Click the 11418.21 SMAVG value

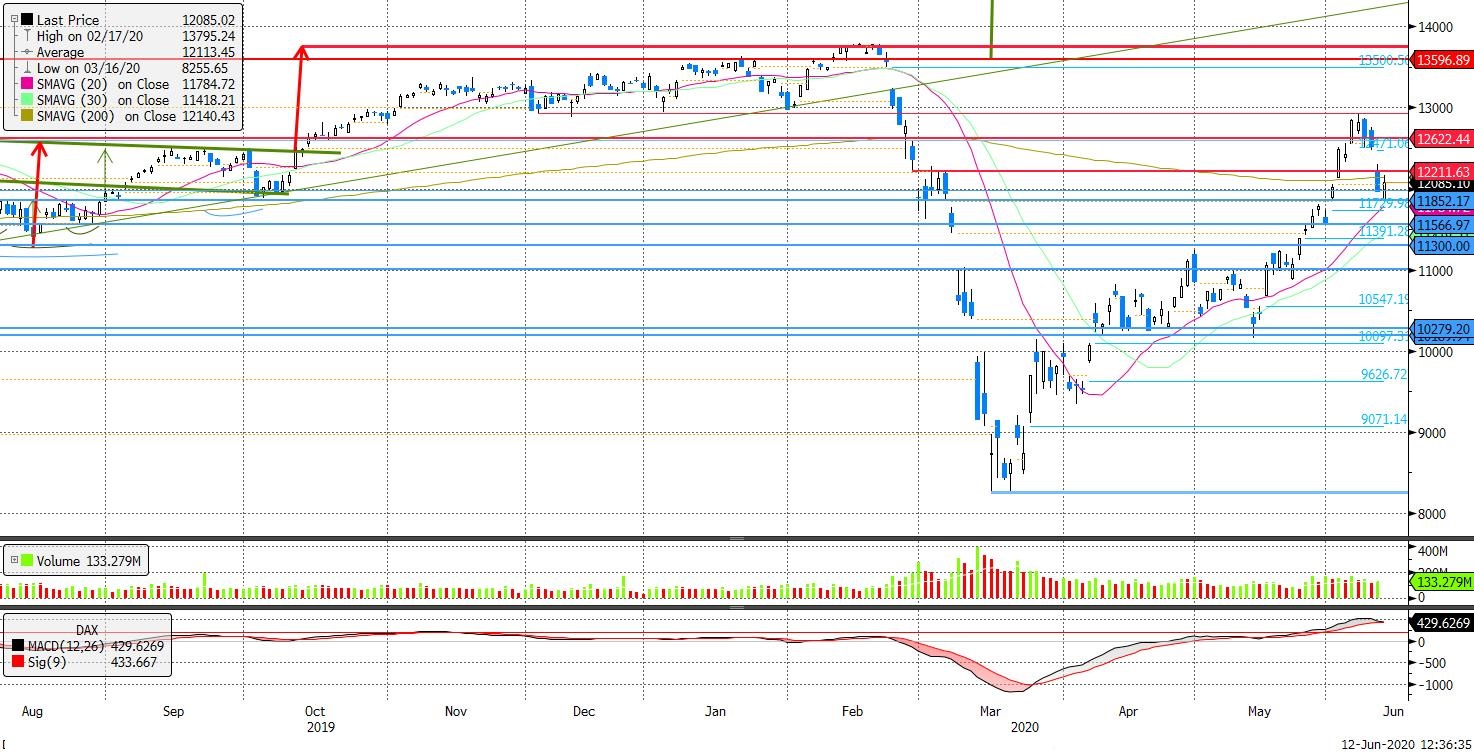[207, 100]
